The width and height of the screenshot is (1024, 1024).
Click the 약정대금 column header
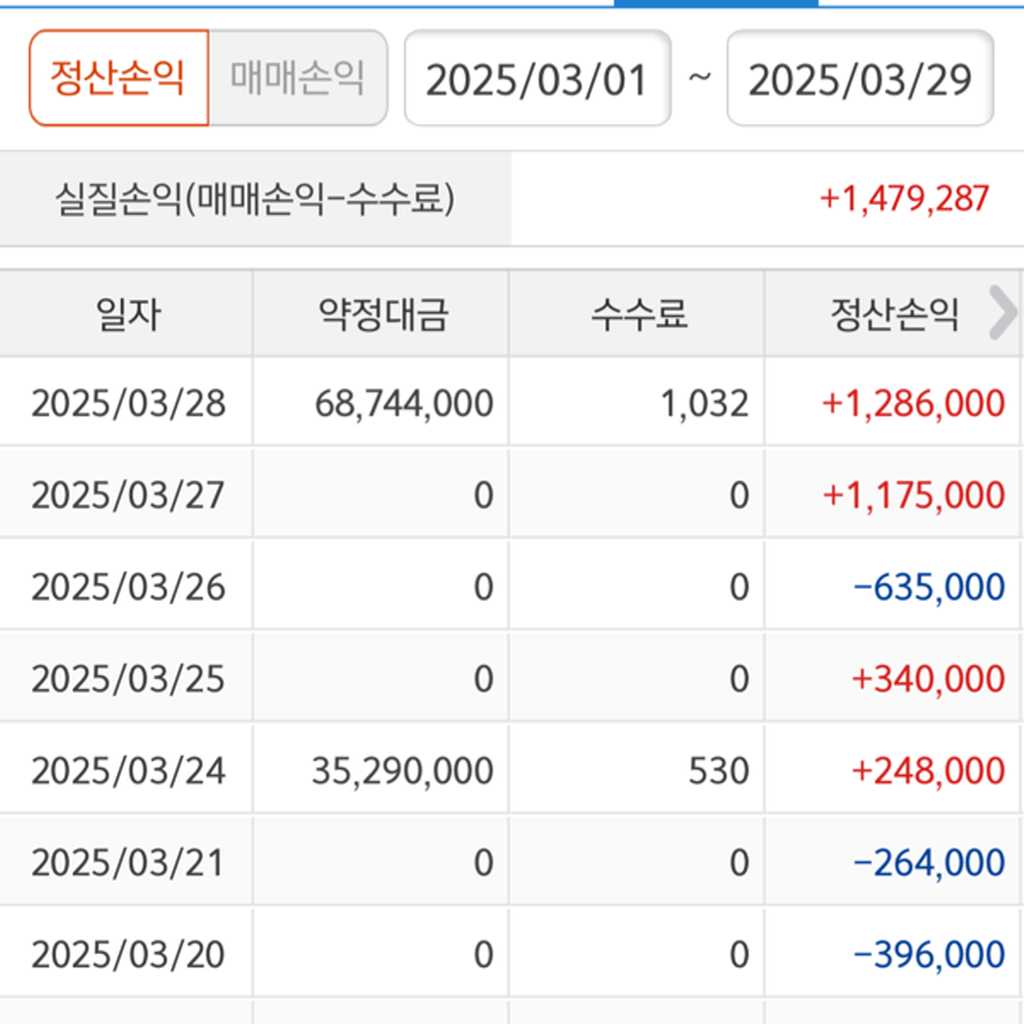click(x=382, y=315)
